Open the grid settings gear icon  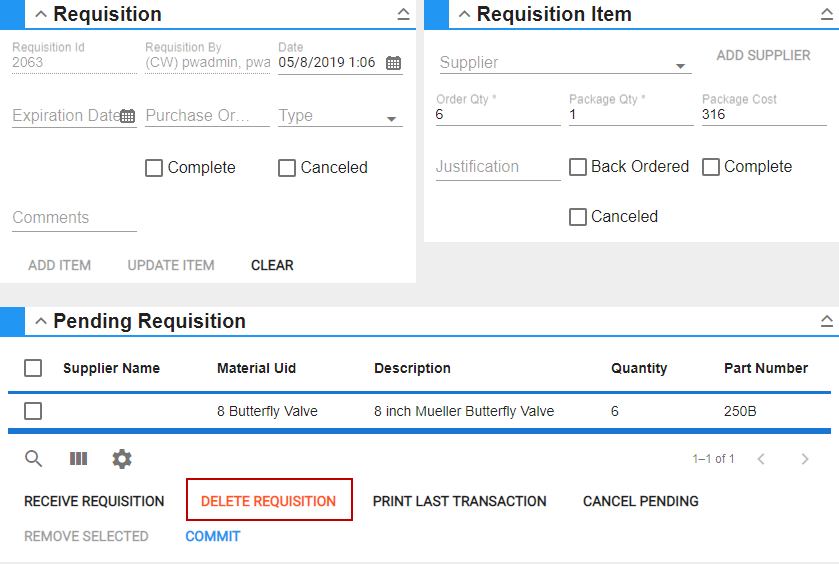[x=122, y=459]
